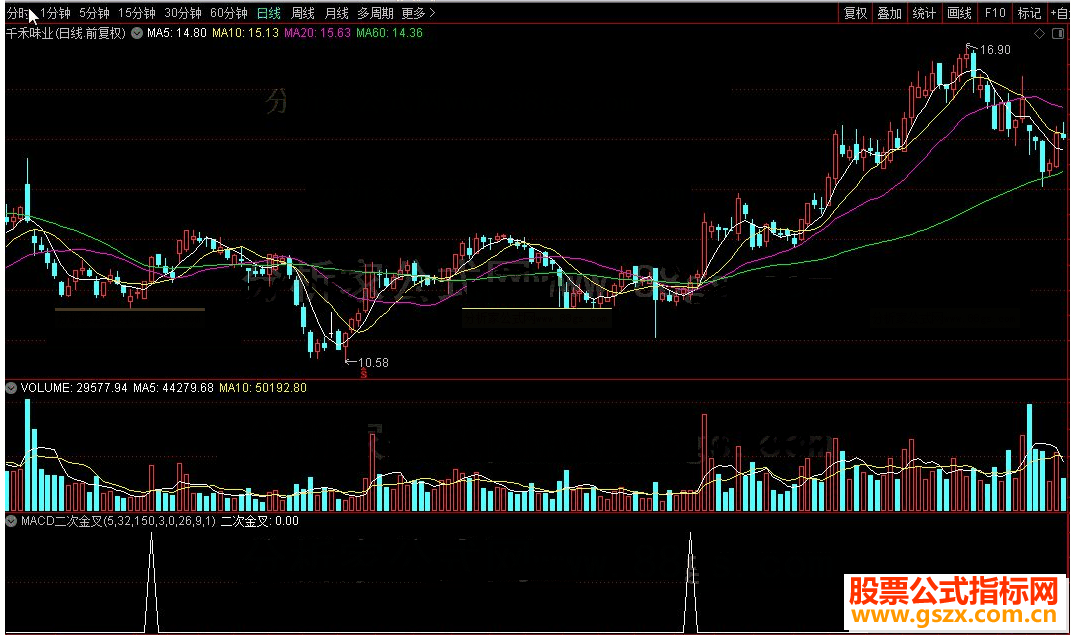1071x635 pixels.
Task: Switch to the 周线 weekly tab
Action: pyautogui.click(x=303, y=13)
